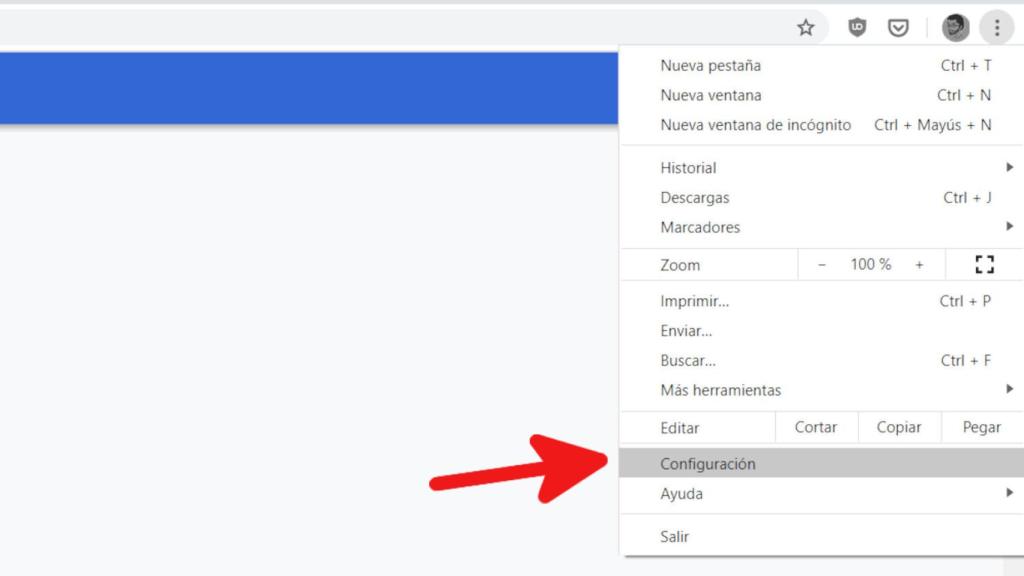Increase zoom with the plus button
This screenshot has height=576, width=1024.
[x=919, y=264]
